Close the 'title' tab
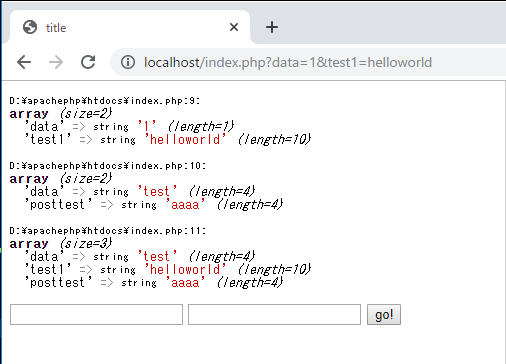 [234, 27]
